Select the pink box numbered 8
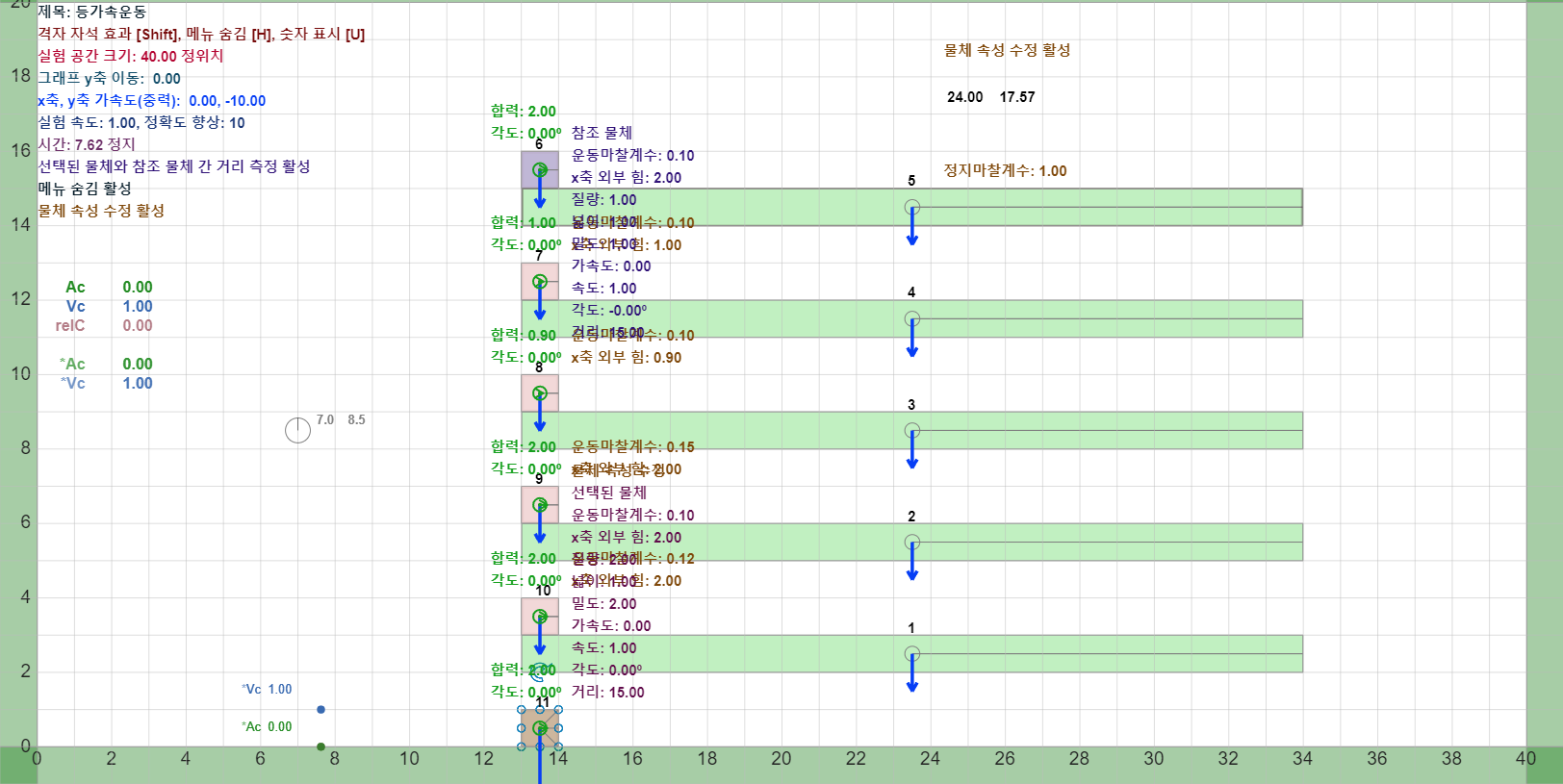1563x784 pixels. (x=540, y=392)
